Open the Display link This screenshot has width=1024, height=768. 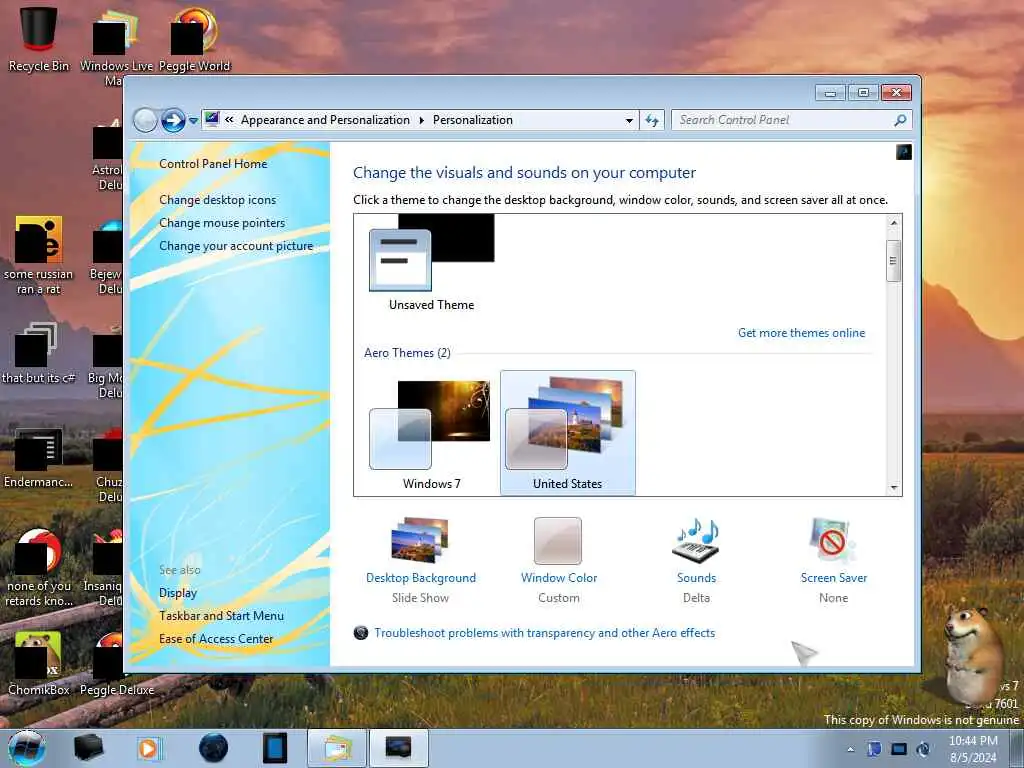(178, 593)
